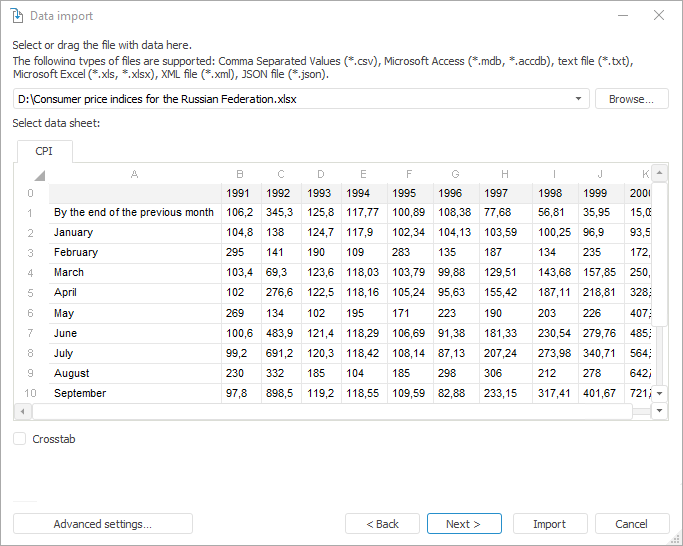Image resolution: width=683 pixels, height=546 pixels.
Task: Close the Data import dialog
Action: (x=658, y=15)
